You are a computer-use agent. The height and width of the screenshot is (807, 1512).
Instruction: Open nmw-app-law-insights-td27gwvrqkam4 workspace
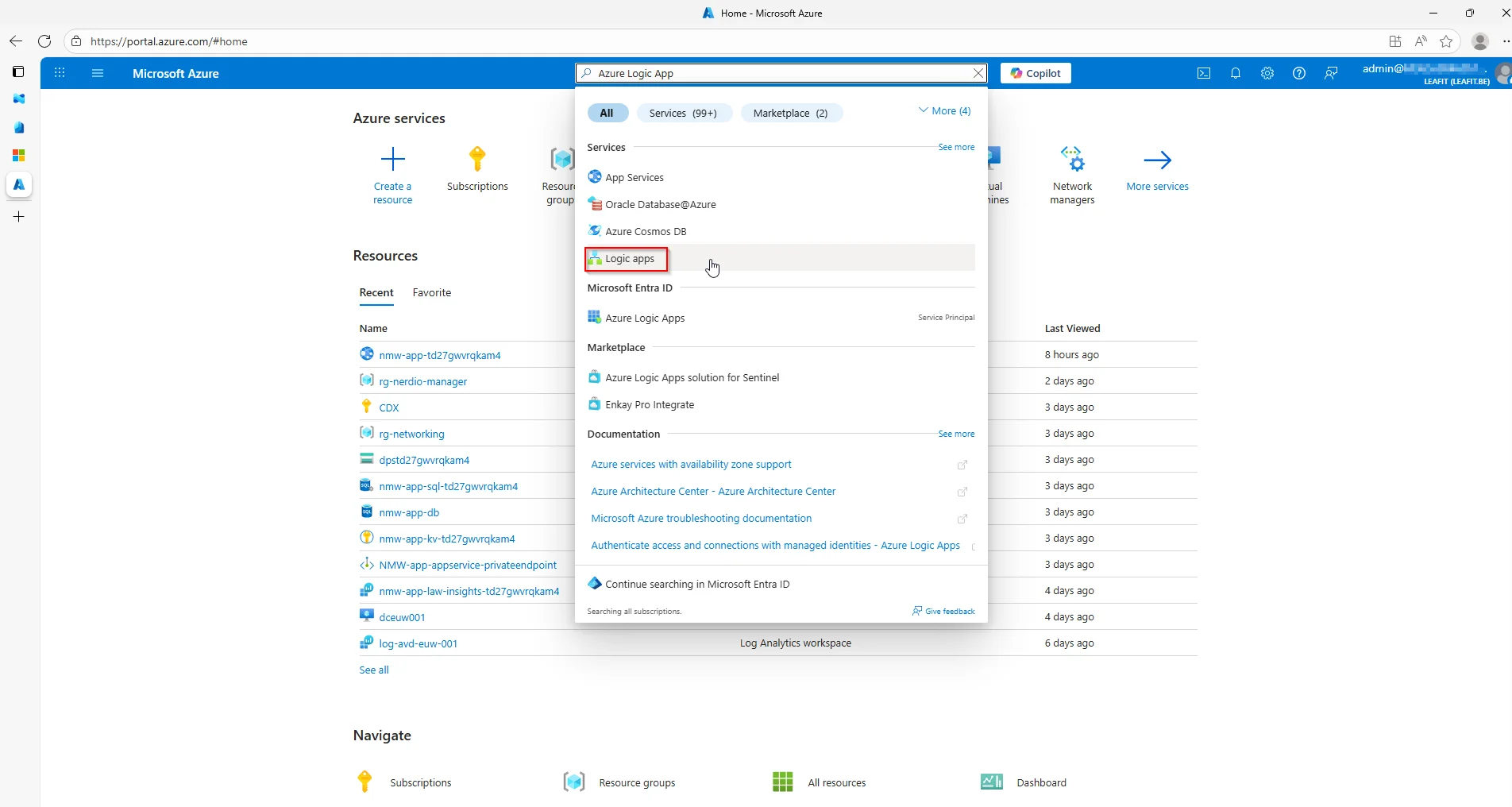click(x=469, y=591)
